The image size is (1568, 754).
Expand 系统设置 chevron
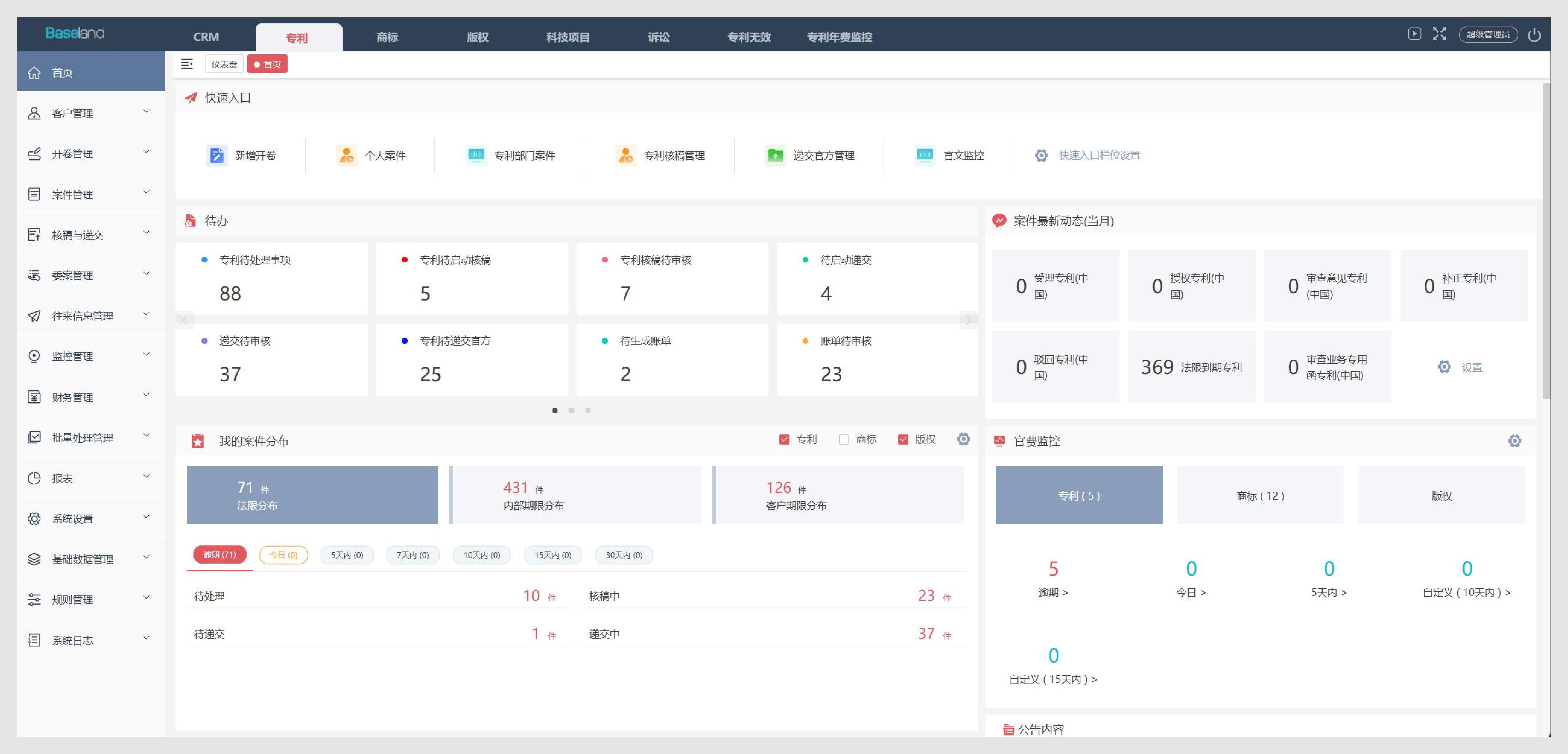point(146,517)
